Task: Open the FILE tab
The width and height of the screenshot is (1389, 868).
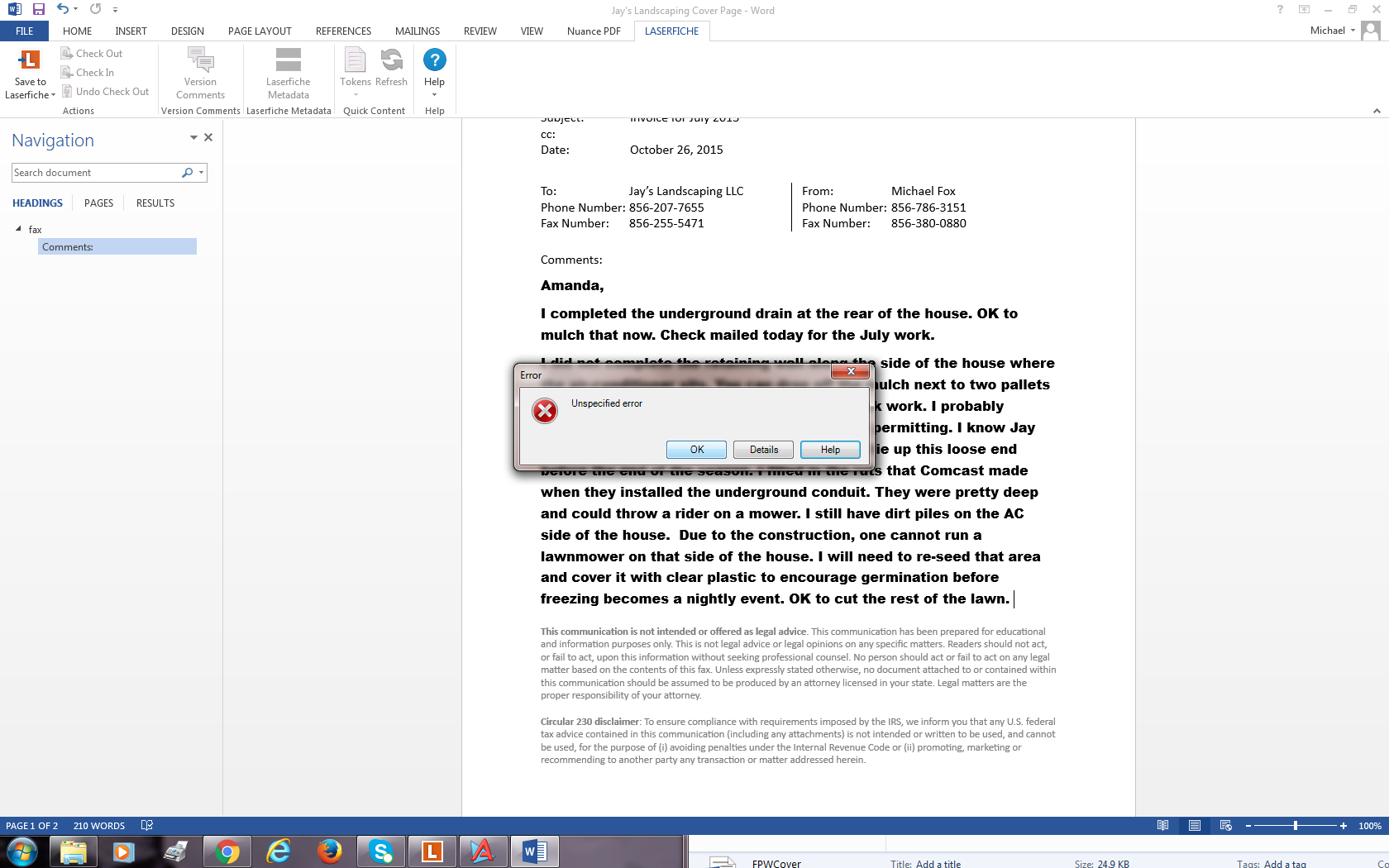Action: (25, 31)
